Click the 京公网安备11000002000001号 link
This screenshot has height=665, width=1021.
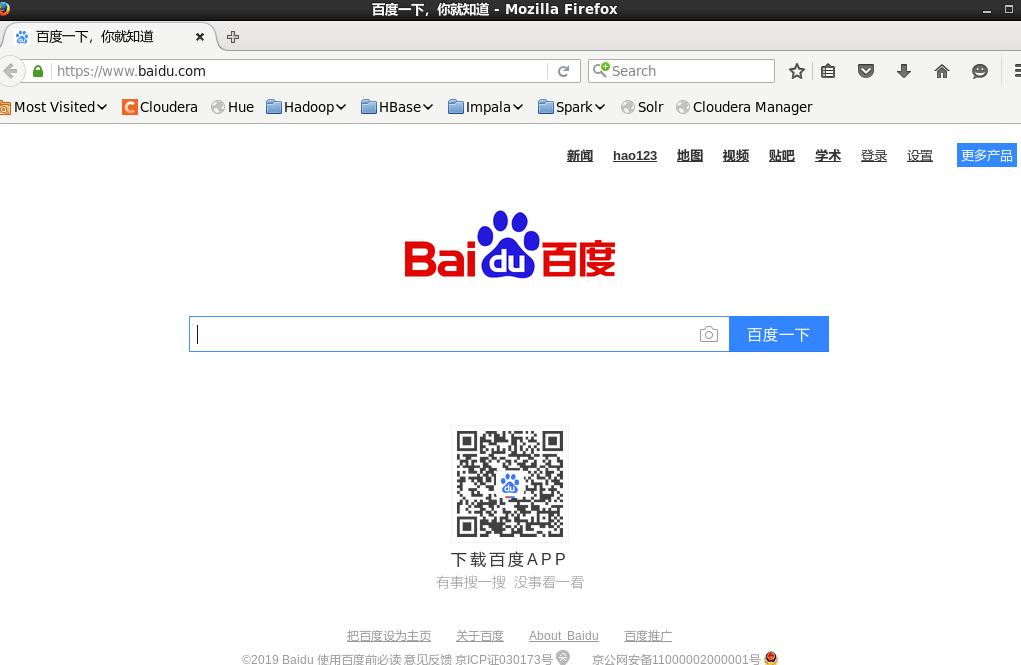tap(676, 659)
